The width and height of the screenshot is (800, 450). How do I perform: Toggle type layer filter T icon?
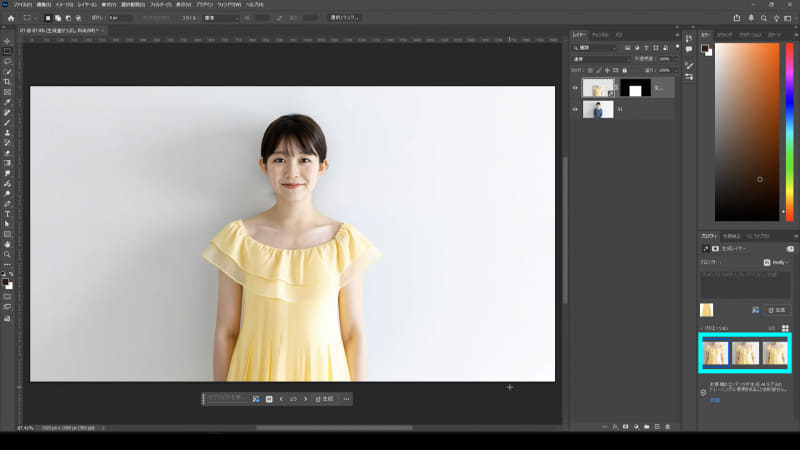click(x=646, y=48)
